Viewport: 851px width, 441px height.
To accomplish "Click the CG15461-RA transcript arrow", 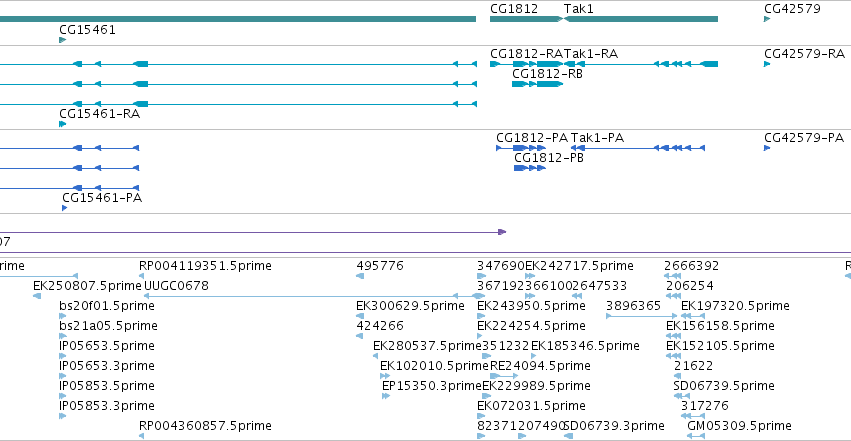I will [x=62, y=124].
